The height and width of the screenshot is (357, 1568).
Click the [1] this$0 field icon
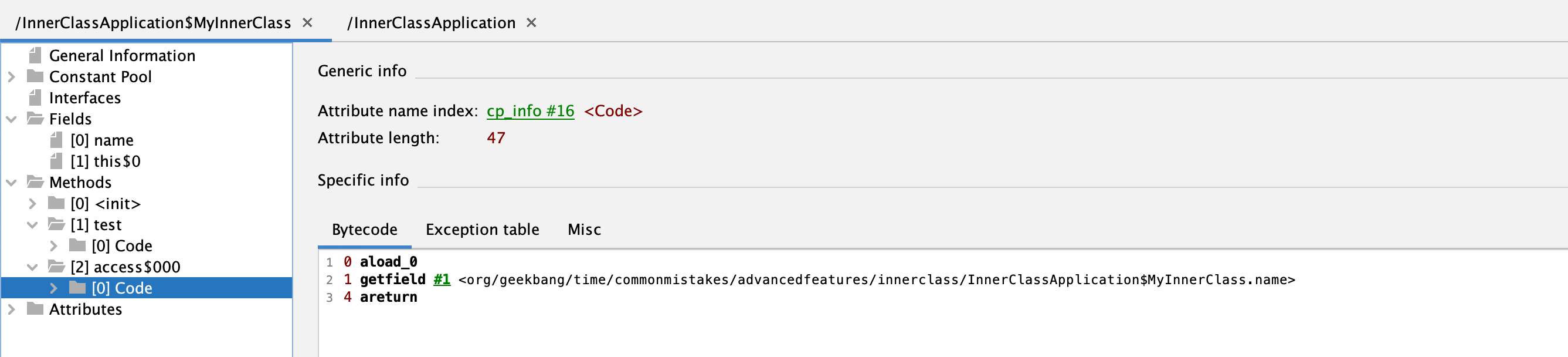pos(56,161)
